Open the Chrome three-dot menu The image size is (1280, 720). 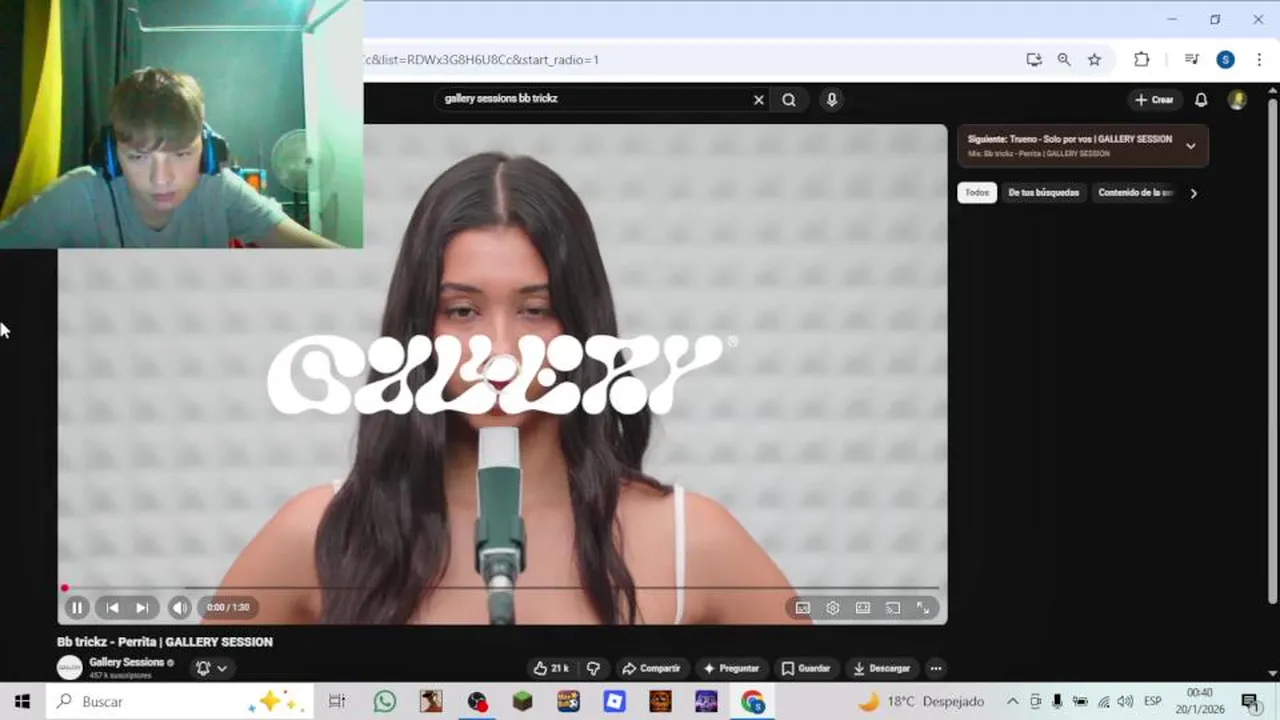(1259, 60)
